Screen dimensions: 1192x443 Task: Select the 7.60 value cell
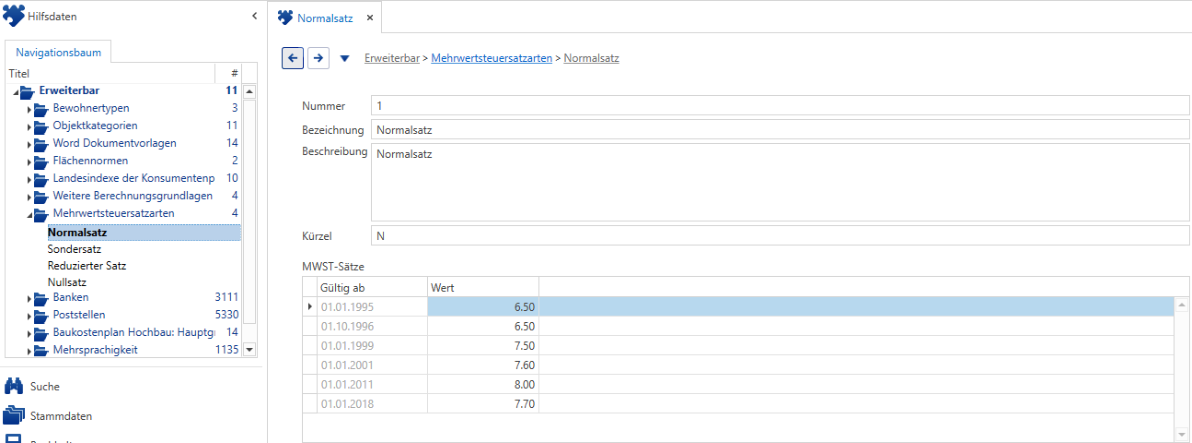click(x=483, y=365)
